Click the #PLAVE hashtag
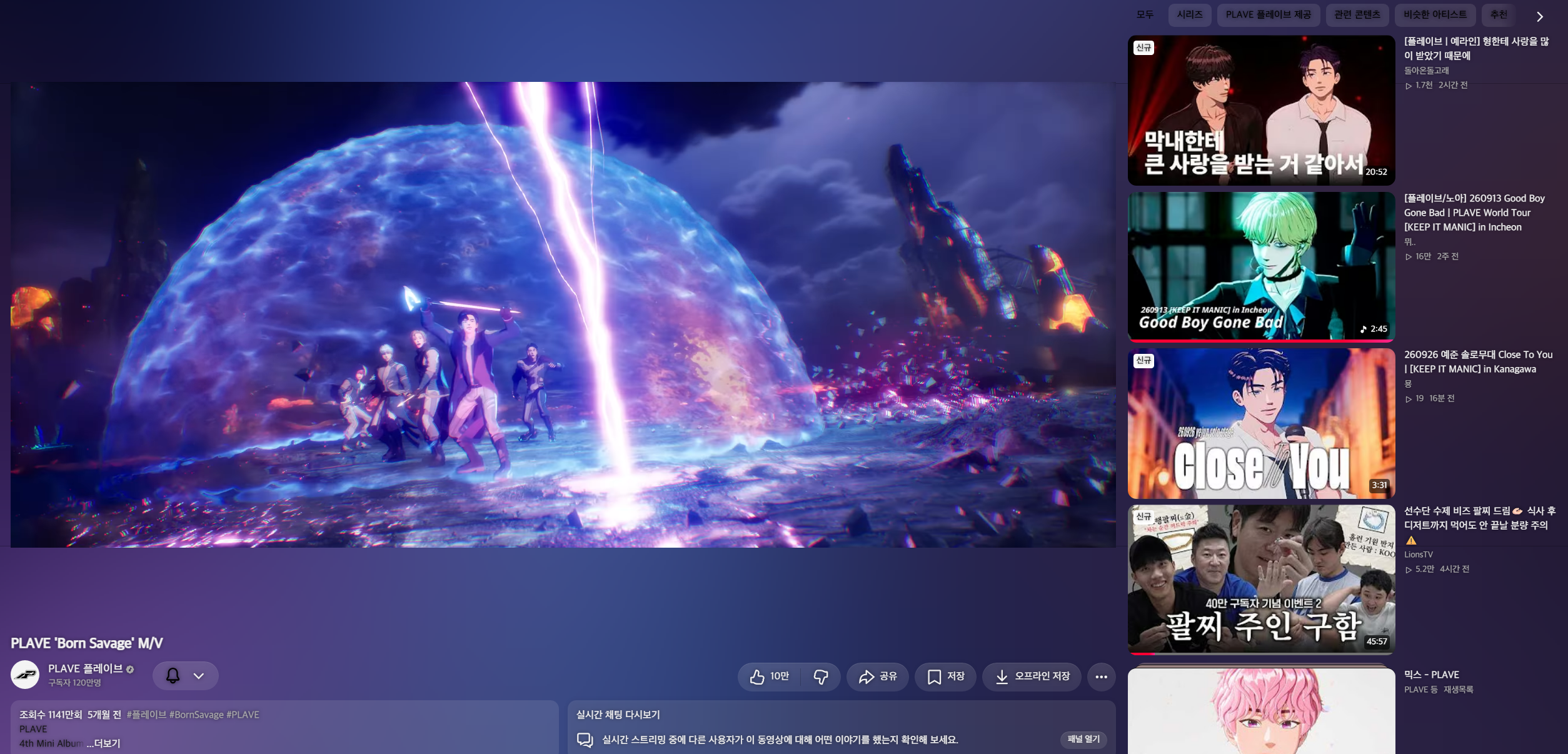Image resolution: width=1568 pixels, height=754 pixels. point(243,715)
